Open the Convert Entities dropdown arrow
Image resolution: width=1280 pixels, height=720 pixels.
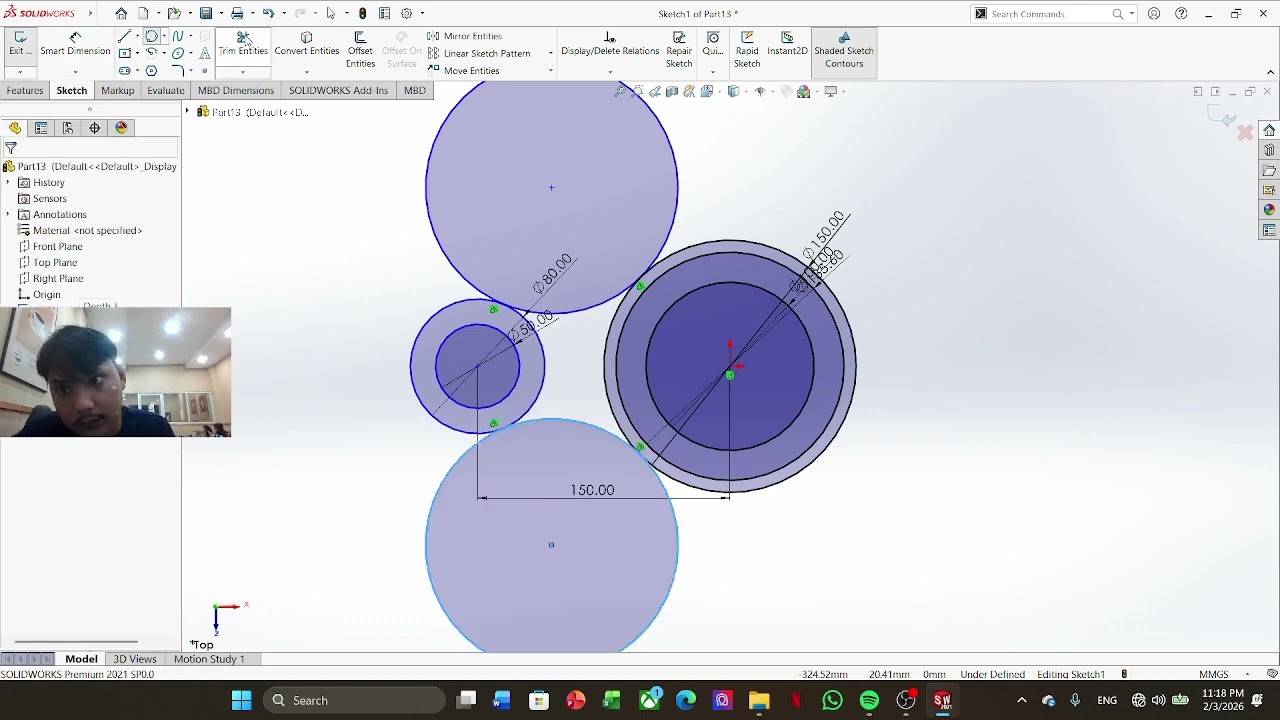pos(307,71)
